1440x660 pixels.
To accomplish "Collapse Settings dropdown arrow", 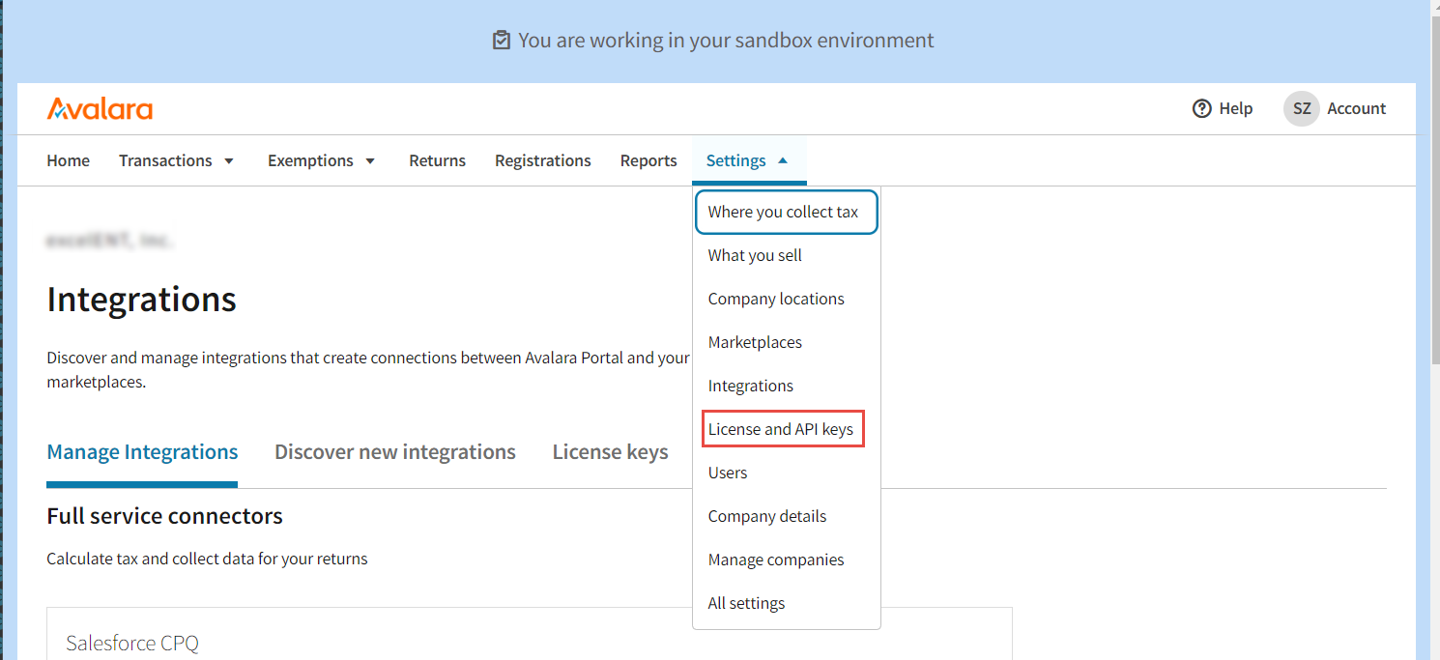I will click(x=783, y=160).
